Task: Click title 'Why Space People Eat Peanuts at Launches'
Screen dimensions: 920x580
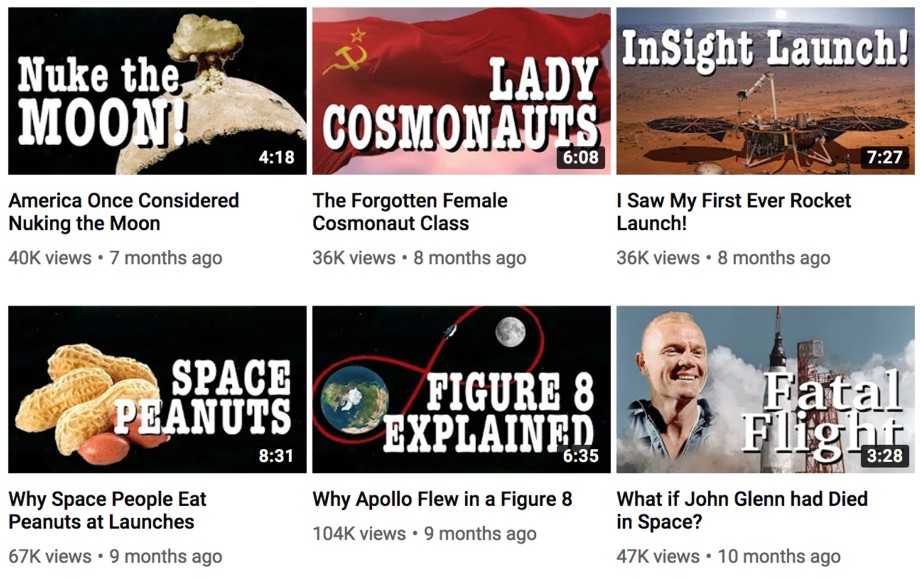Action: click(108, 510)
